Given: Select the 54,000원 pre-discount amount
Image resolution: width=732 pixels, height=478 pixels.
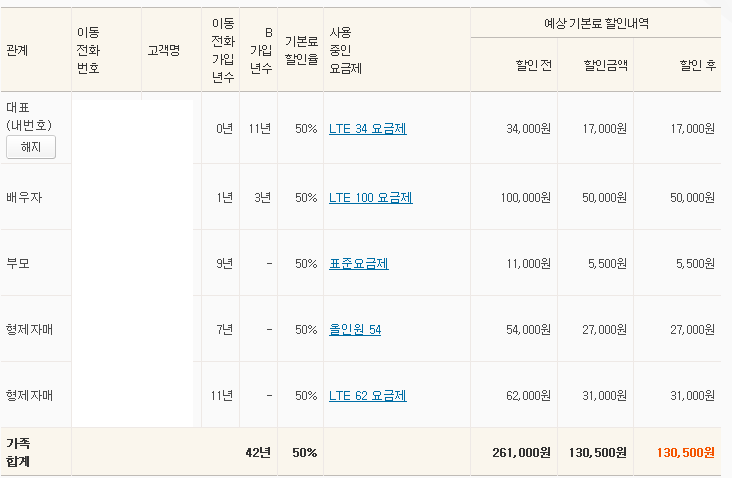Looking at the screenshot, I should point(528,330).
